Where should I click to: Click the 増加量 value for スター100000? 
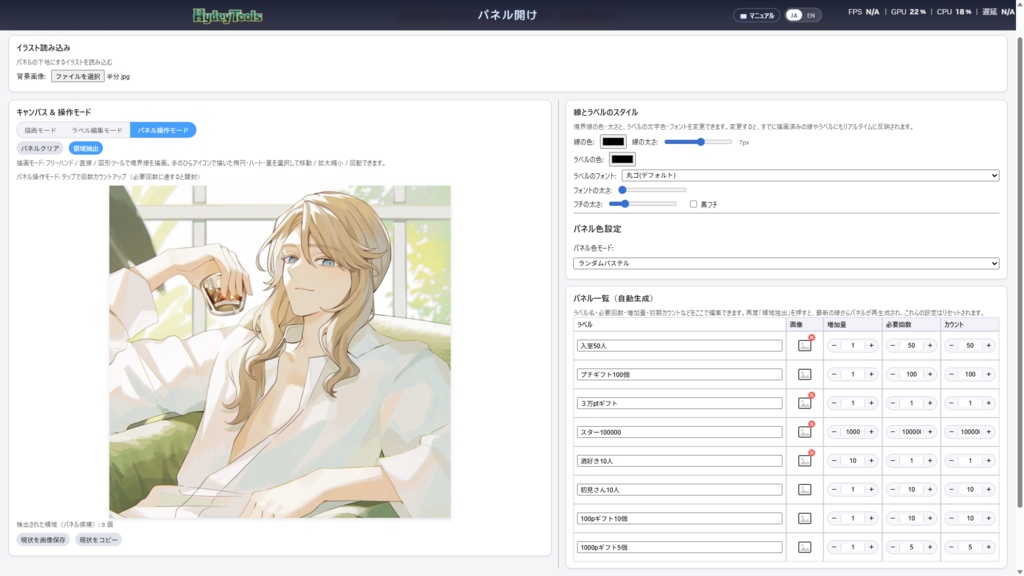point(852,432)
